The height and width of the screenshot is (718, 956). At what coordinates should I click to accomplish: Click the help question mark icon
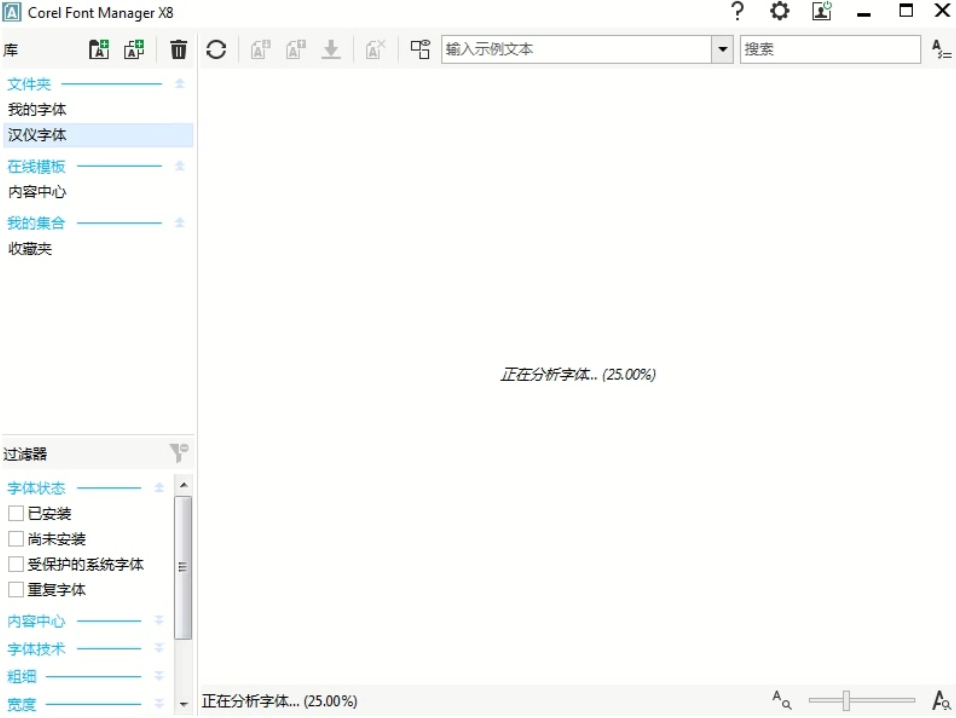tap(738, 12)
